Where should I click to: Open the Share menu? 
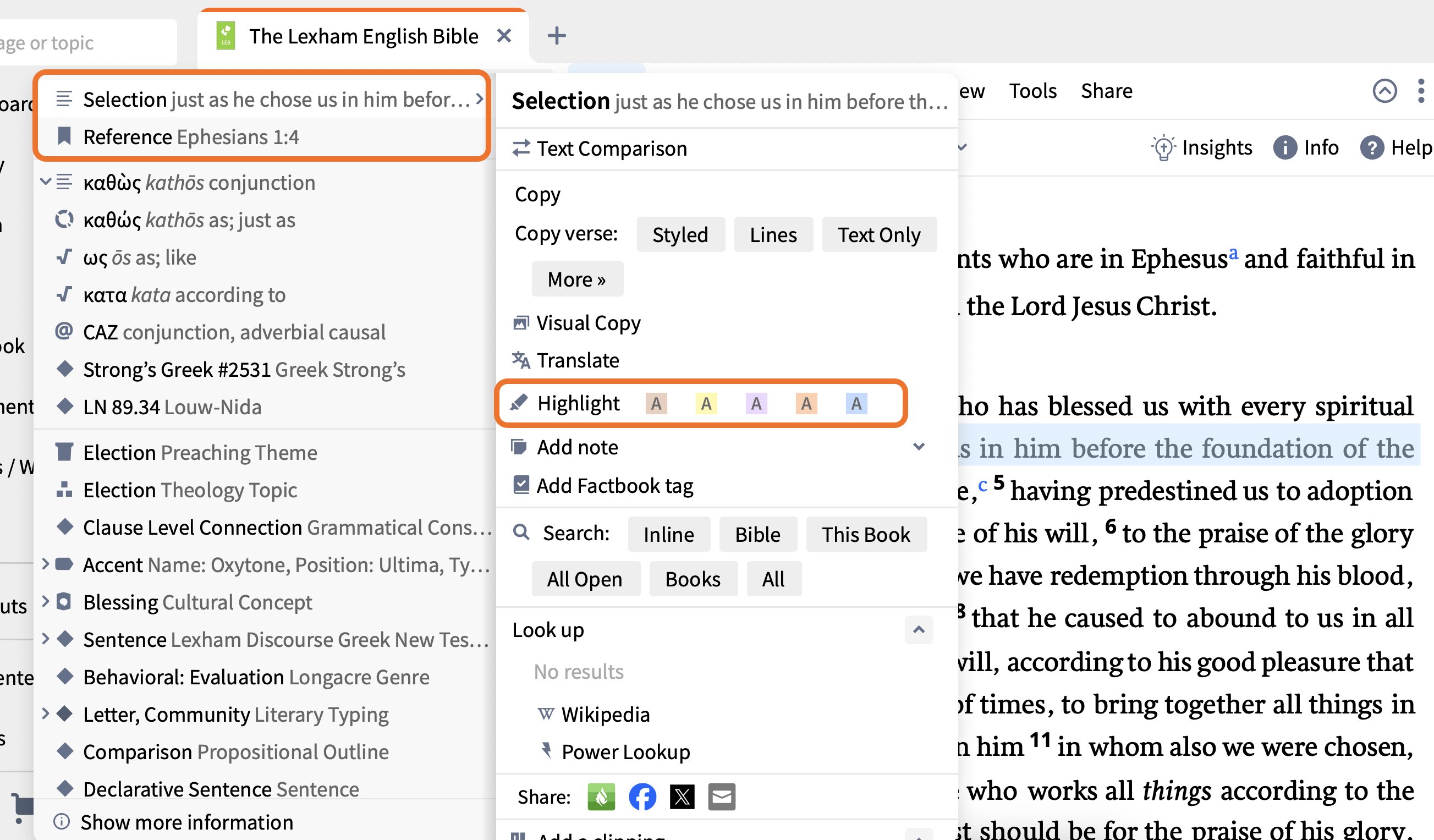[x=1106, y=91]
